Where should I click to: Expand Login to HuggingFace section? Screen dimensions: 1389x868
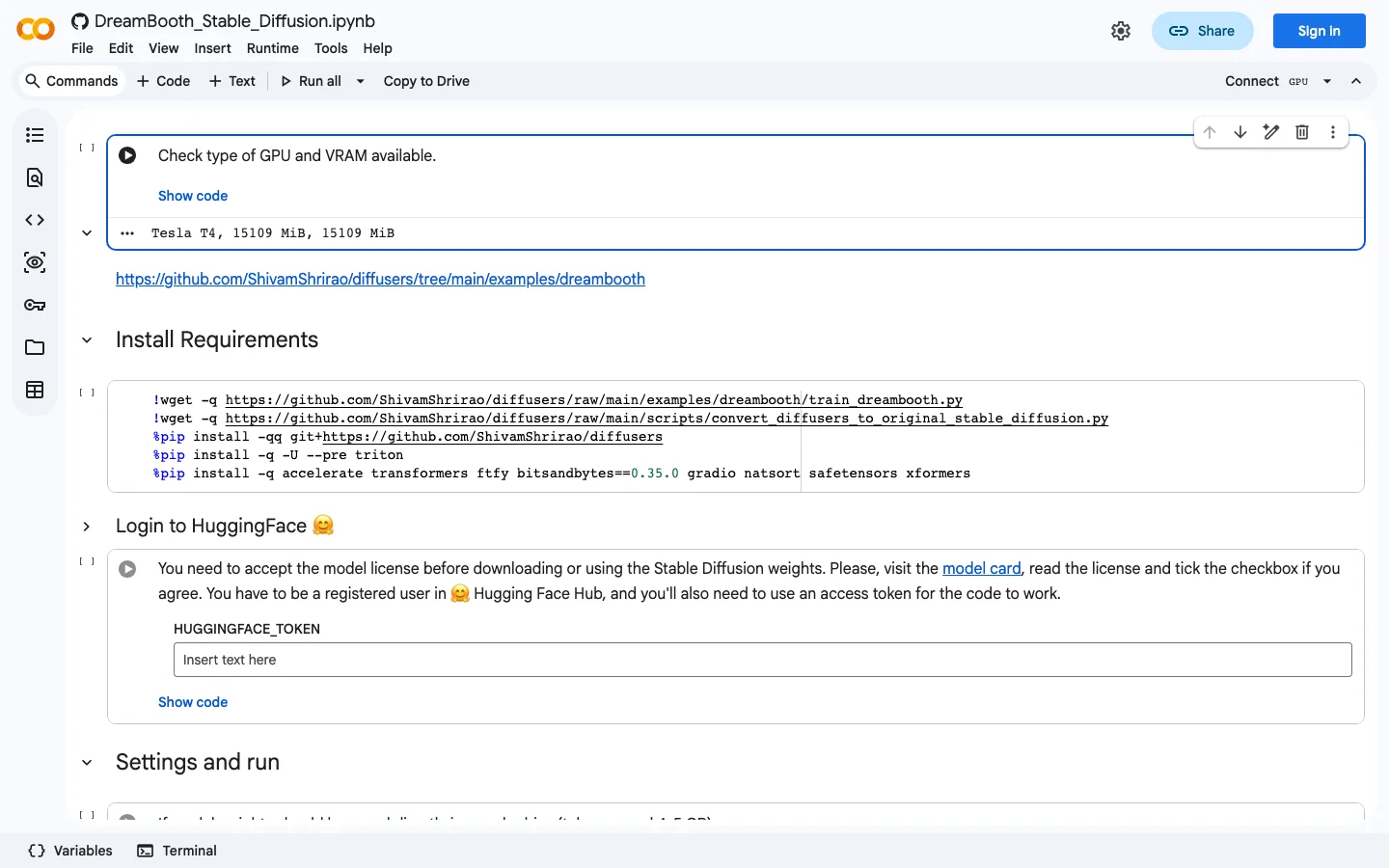(x=87, y=527)
